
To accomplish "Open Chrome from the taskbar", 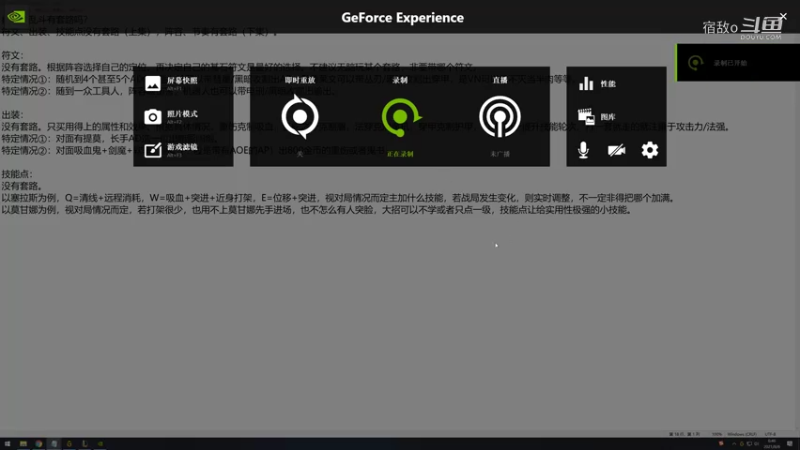I will (x=38, y=444).
